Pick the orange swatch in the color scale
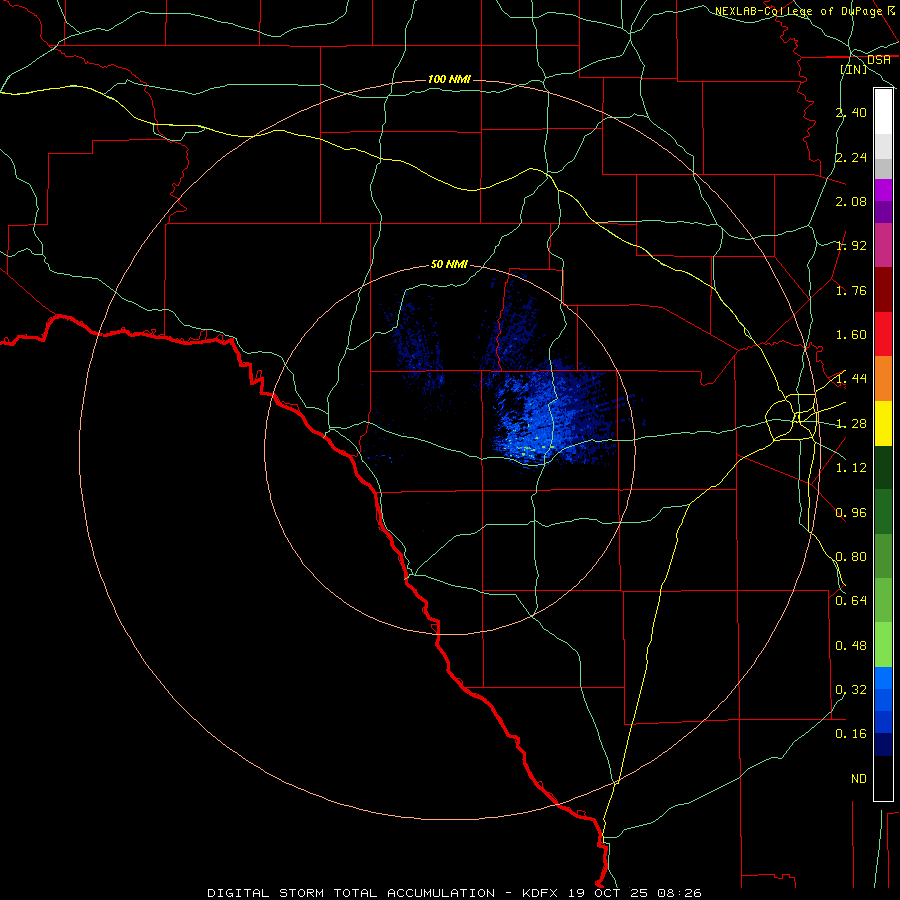Image resolution: width=900 pixels, height=900 pixels. click(x=883, y=378)
